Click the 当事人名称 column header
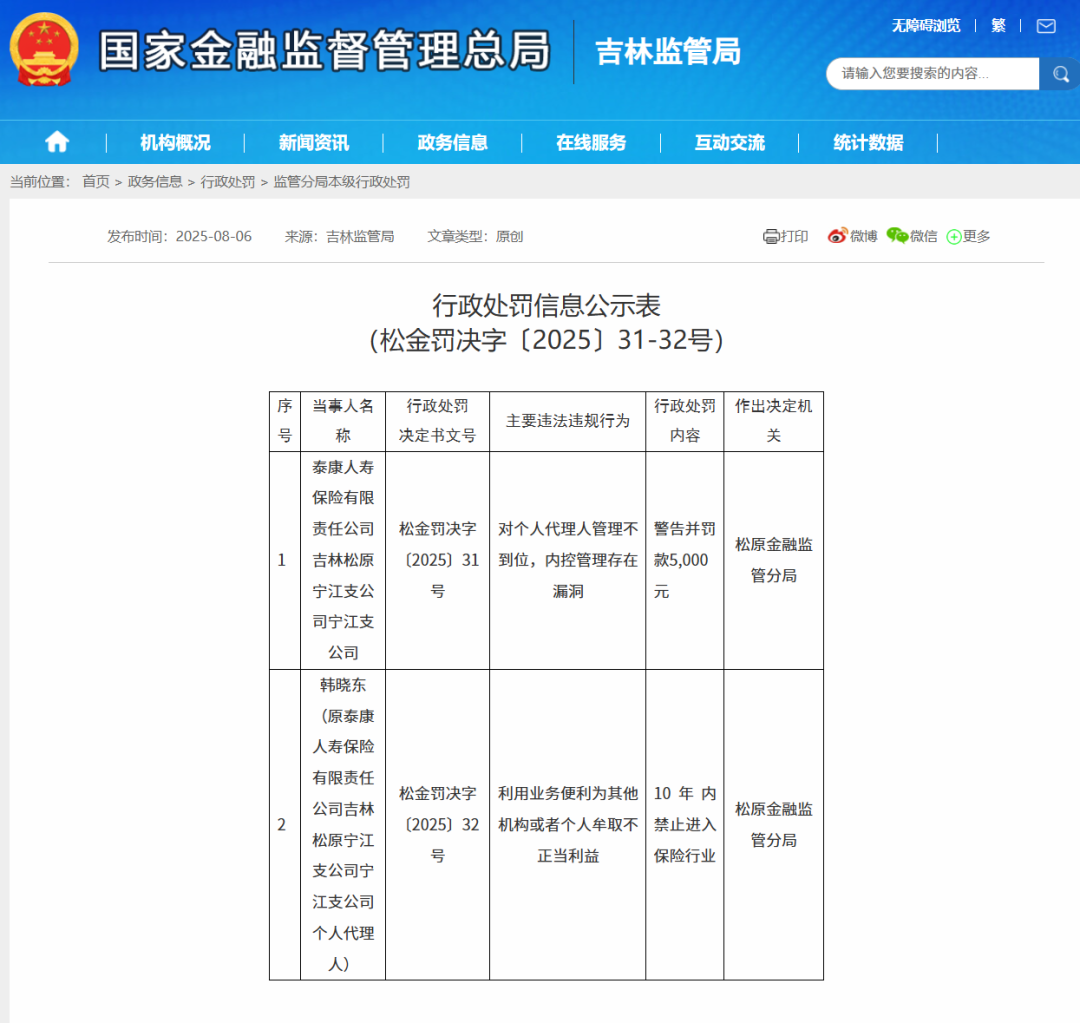1080x1023 pixels. coord(343,421)
